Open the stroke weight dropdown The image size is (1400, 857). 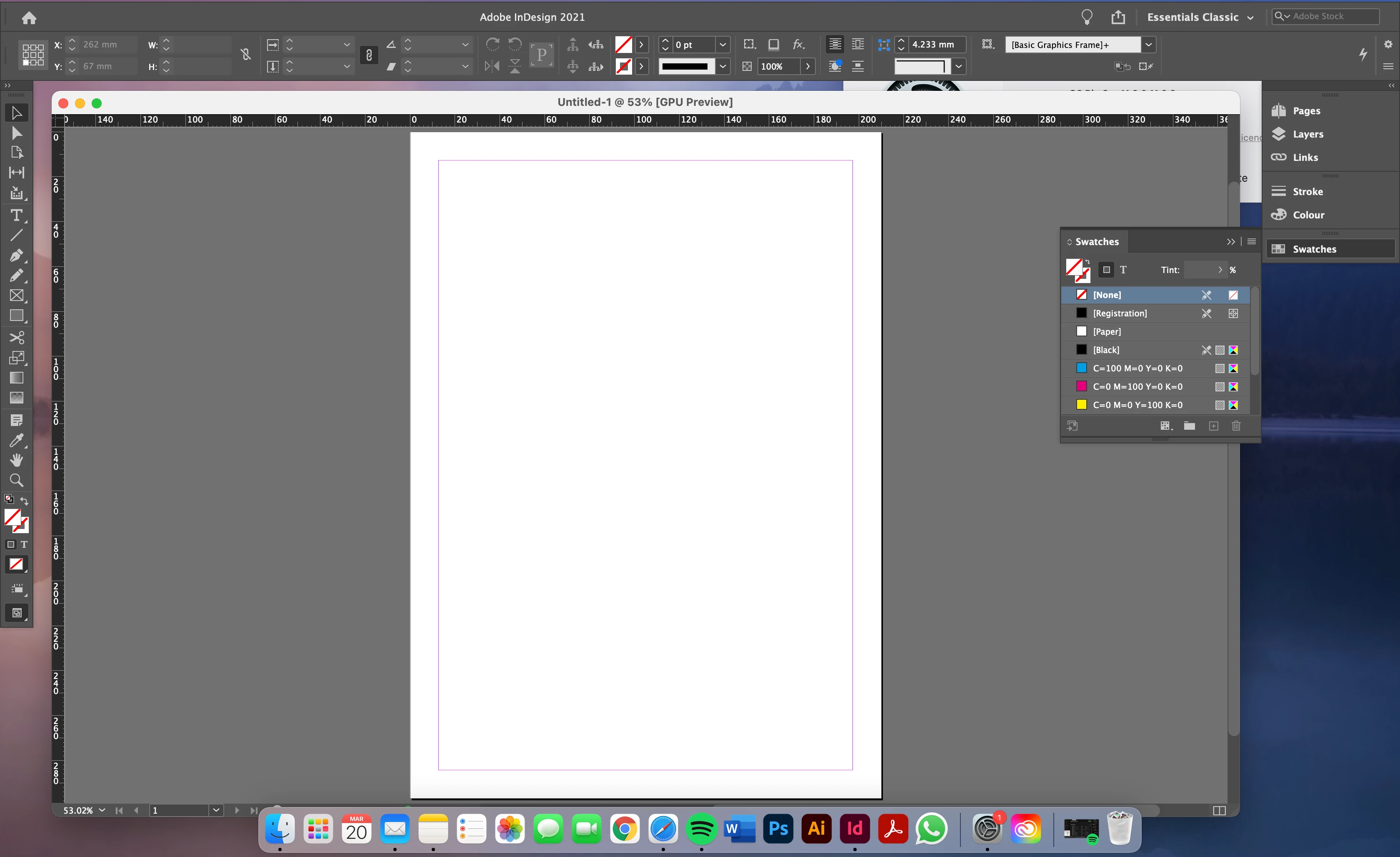[722, 45]
